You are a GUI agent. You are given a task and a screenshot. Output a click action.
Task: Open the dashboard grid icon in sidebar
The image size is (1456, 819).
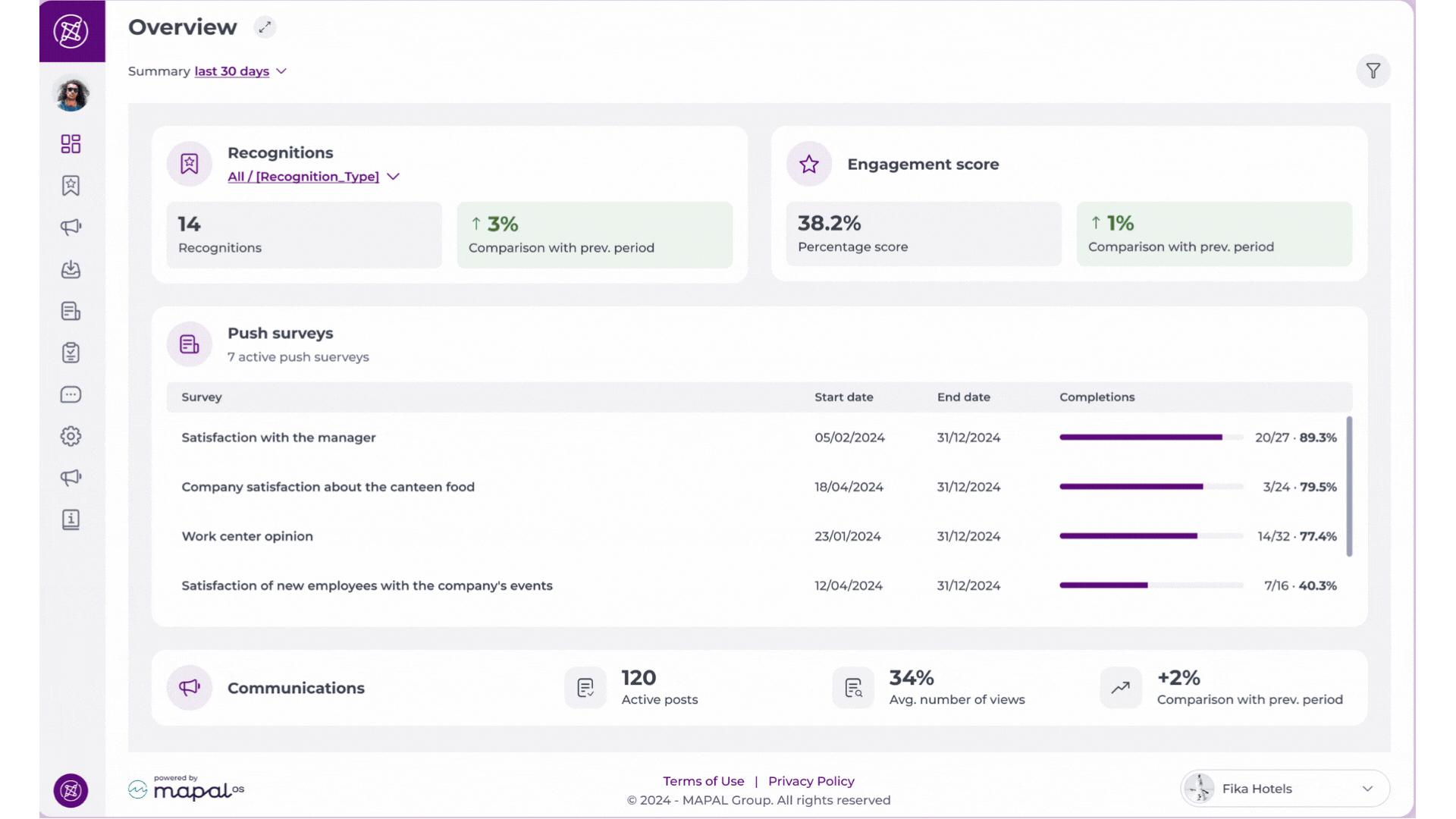pyautogui.click(x=71, y=144)
